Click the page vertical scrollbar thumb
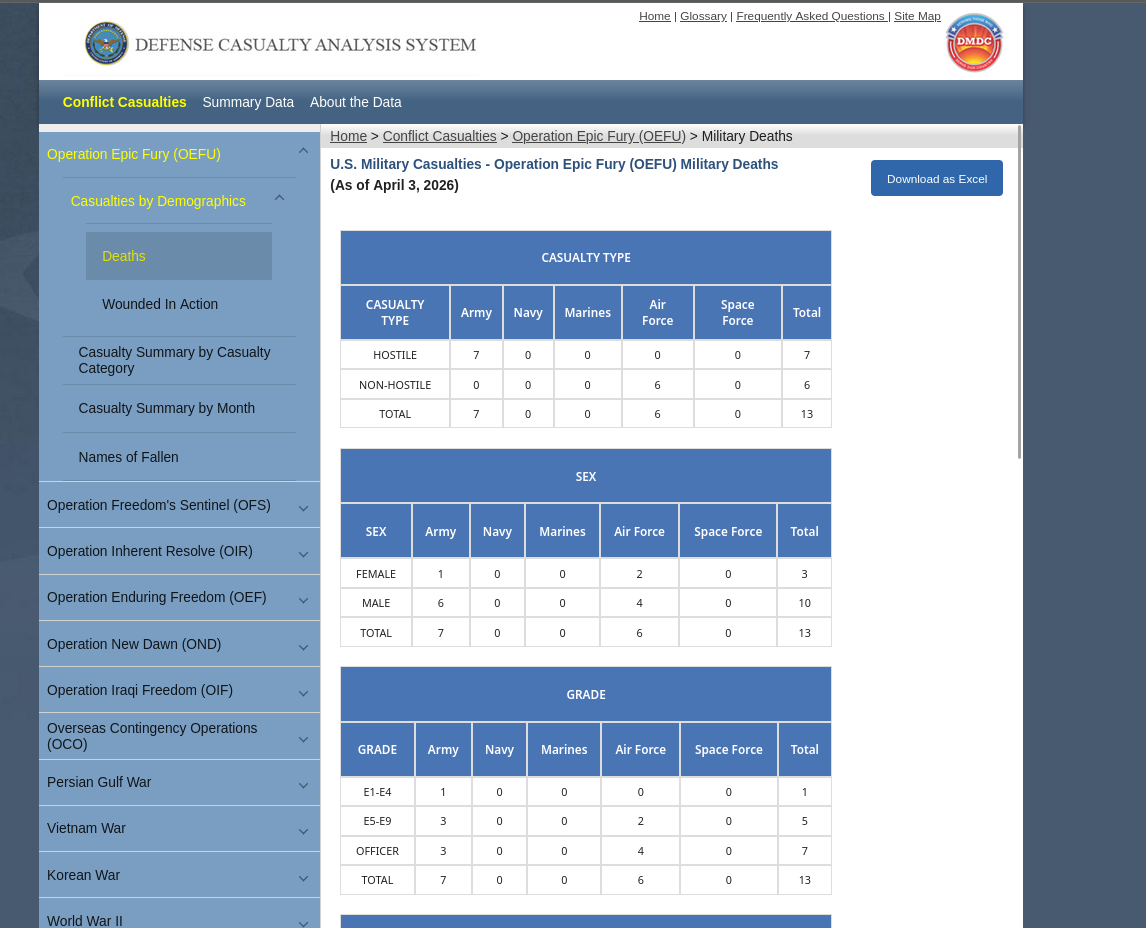 pos(1019,292)
